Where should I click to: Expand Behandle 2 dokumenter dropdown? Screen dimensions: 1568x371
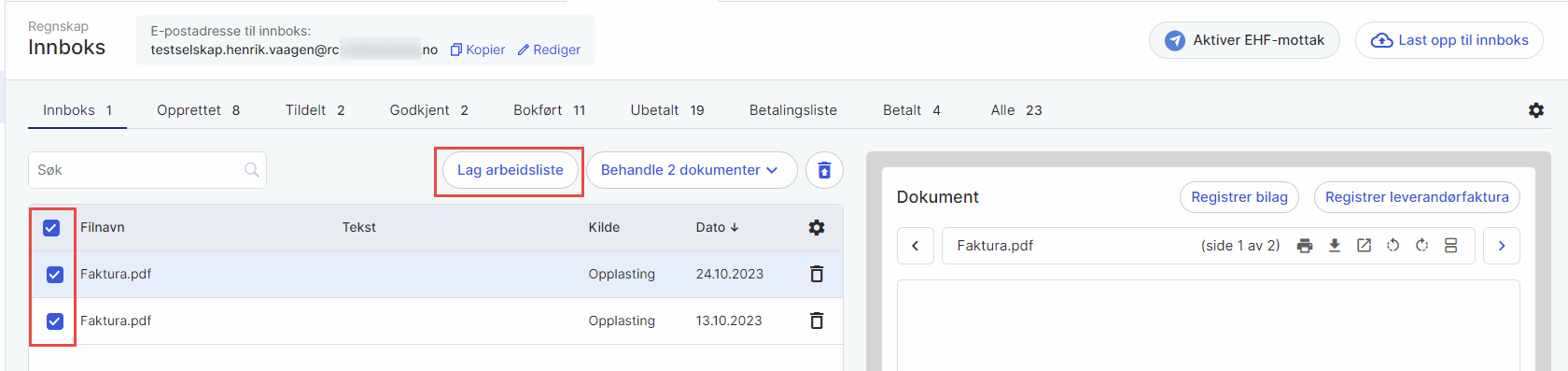pyautogui.click(x=692, y=170)
